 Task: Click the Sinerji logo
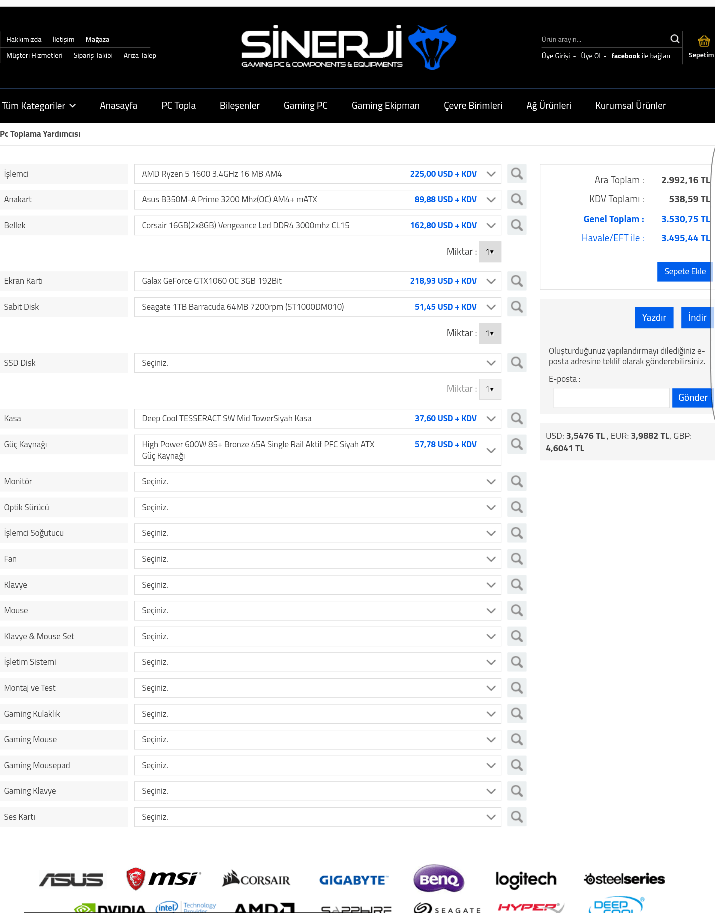pyautogui.click(x=348, y=47)
